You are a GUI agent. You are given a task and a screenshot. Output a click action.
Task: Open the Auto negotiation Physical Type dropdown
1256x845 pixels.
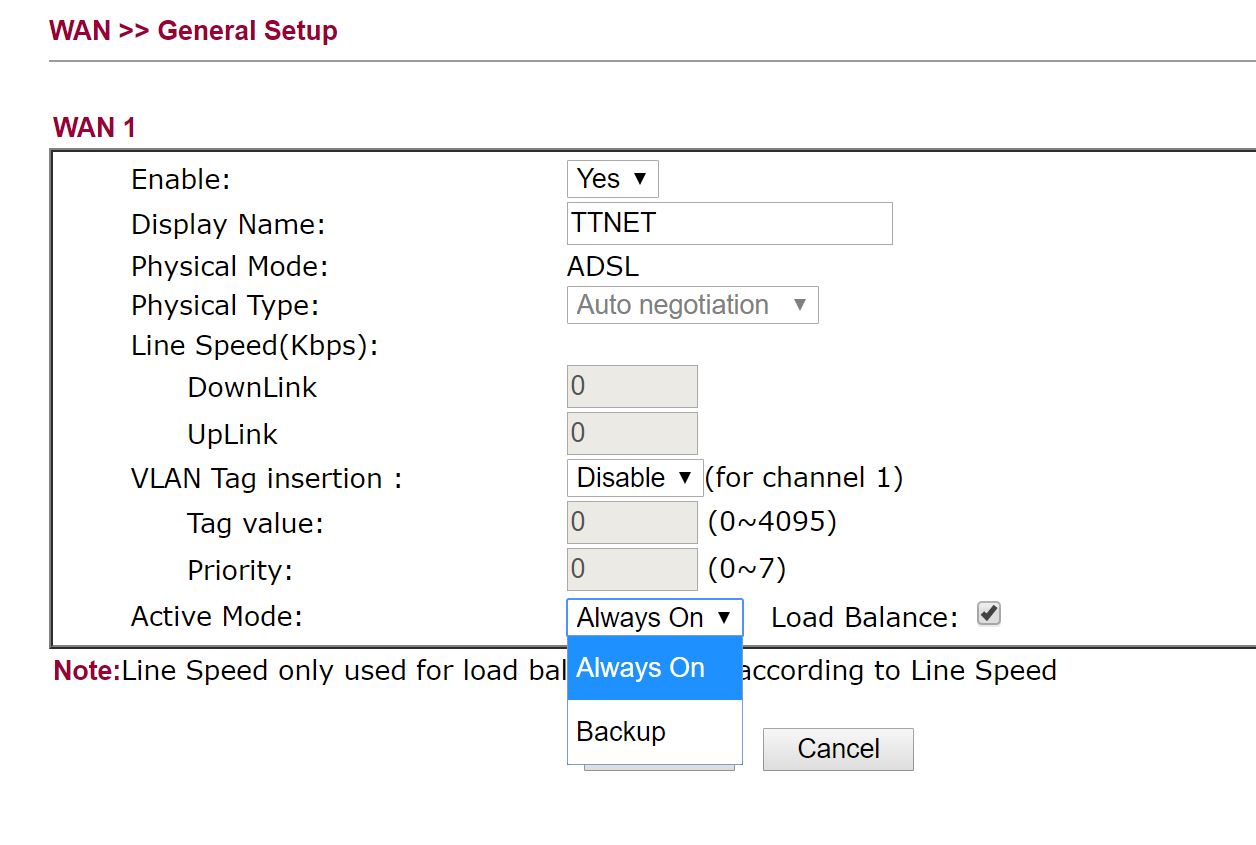(692, 305)
